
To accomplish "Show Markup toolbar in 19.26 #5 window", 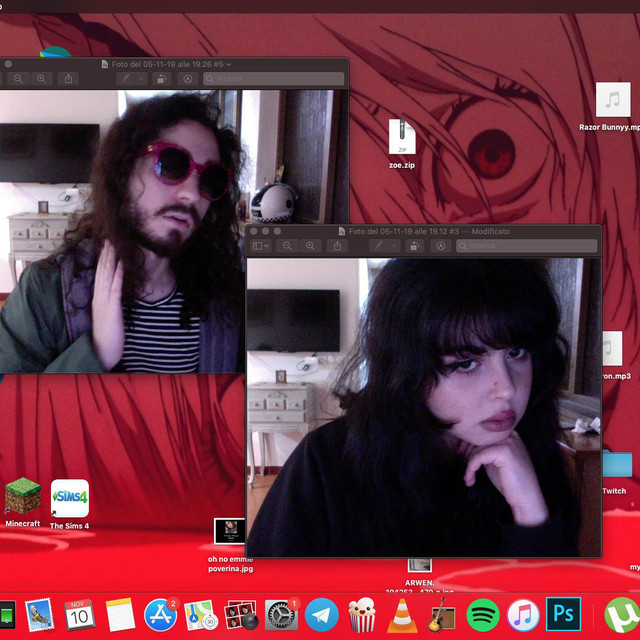I will 188,79.
